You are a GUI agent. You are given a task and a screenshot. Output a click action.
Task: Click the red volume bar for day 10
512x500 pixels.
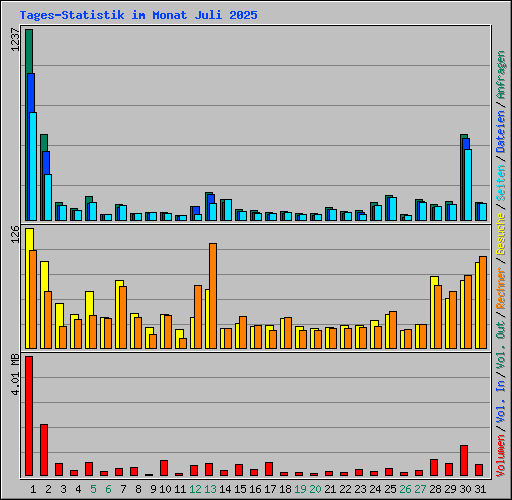(x=164, y=468)
